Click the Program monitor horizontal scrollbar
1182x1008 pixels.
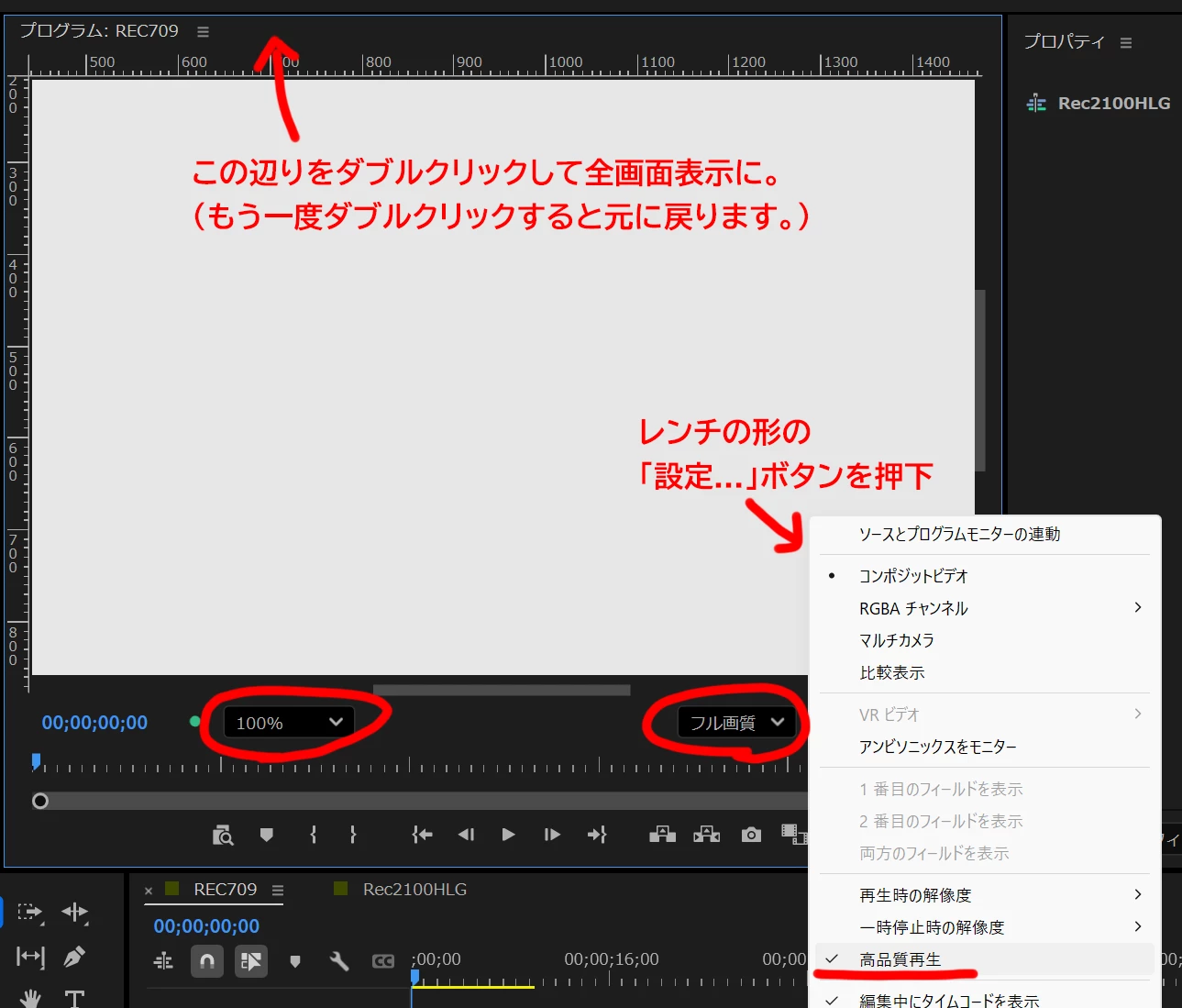click(502, 690)
